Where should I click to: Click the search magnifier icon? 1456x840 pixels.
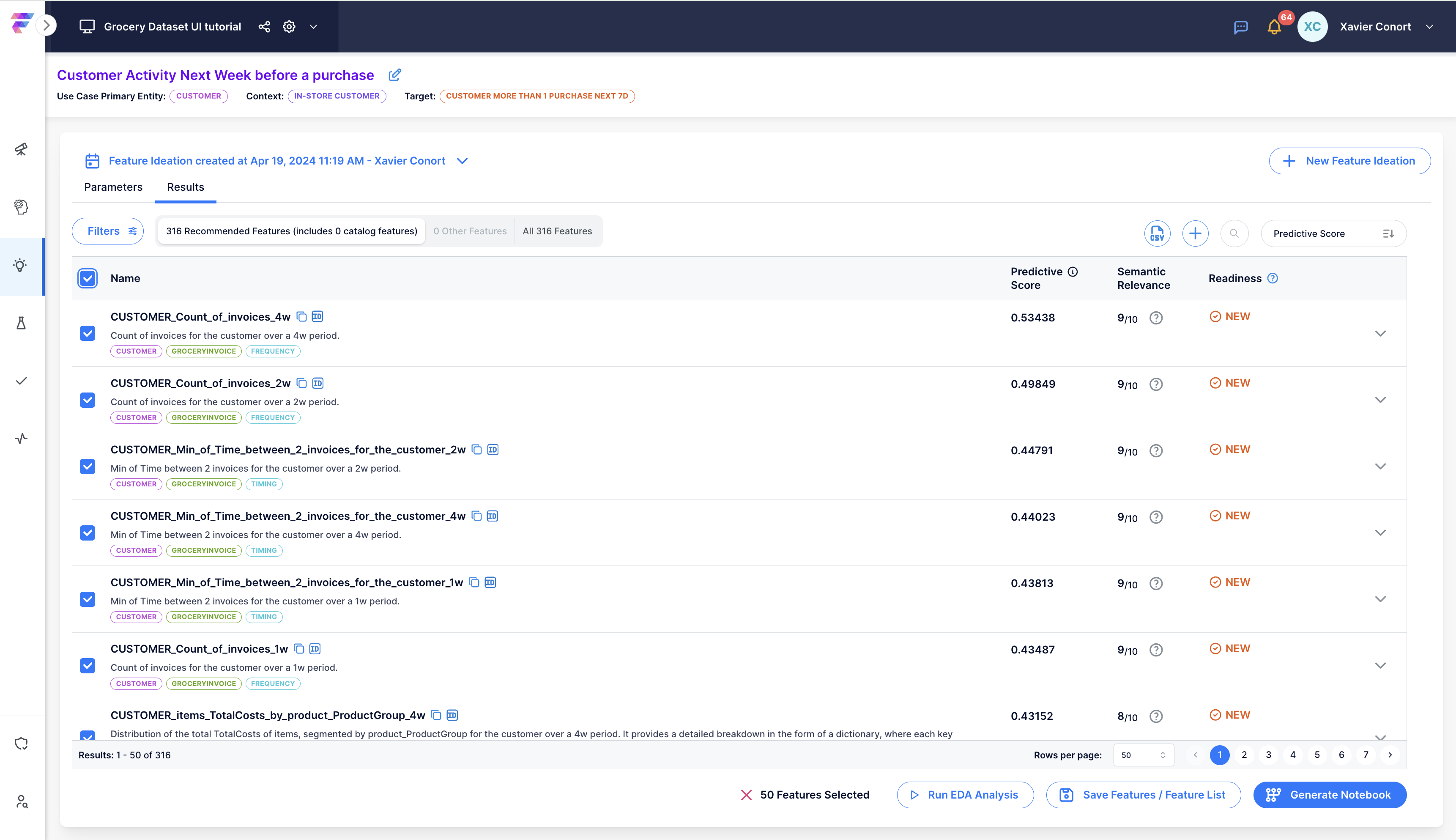[x=1234, y=233]
